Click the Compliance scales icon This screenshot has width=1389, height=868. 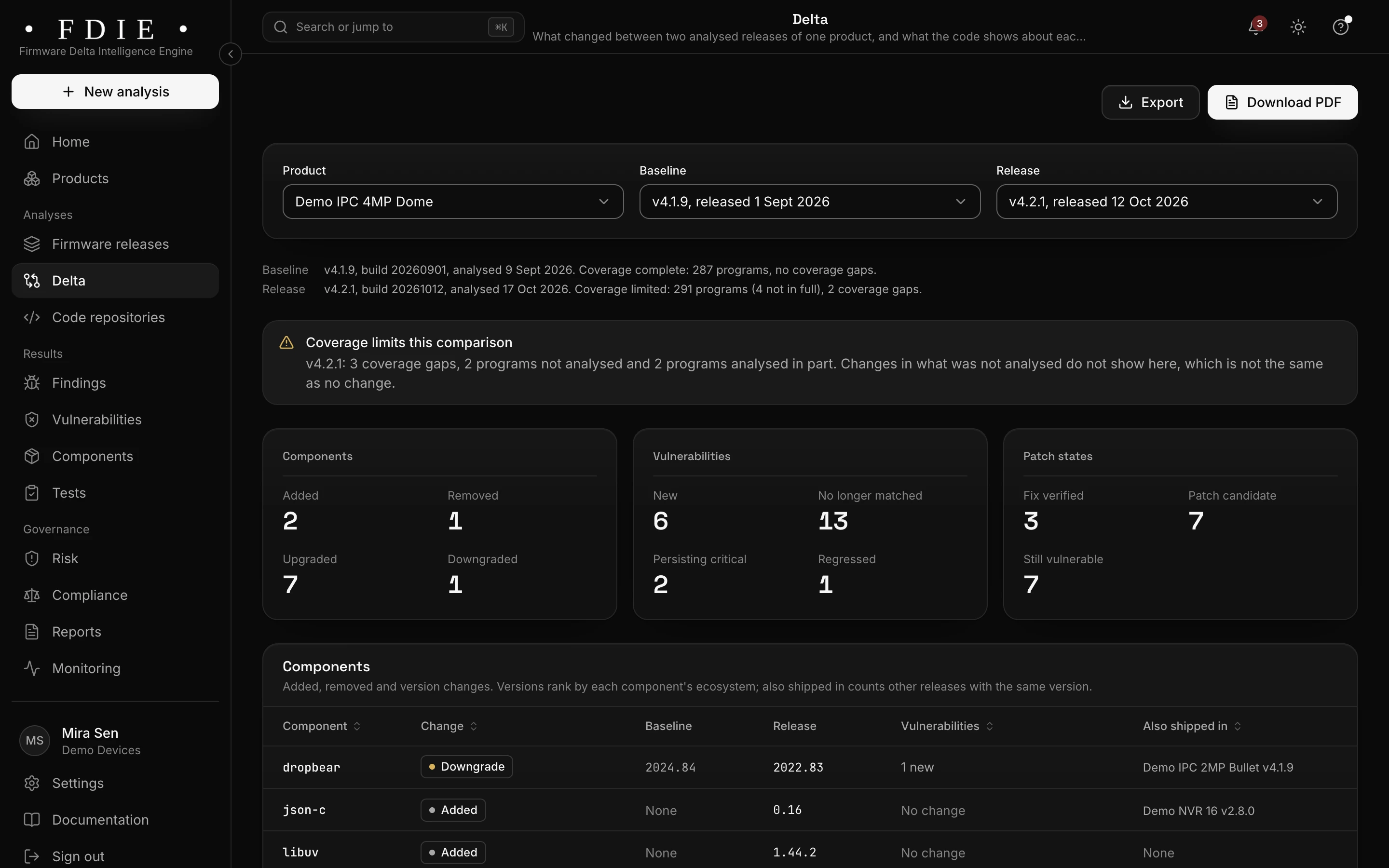coord(32,596)
